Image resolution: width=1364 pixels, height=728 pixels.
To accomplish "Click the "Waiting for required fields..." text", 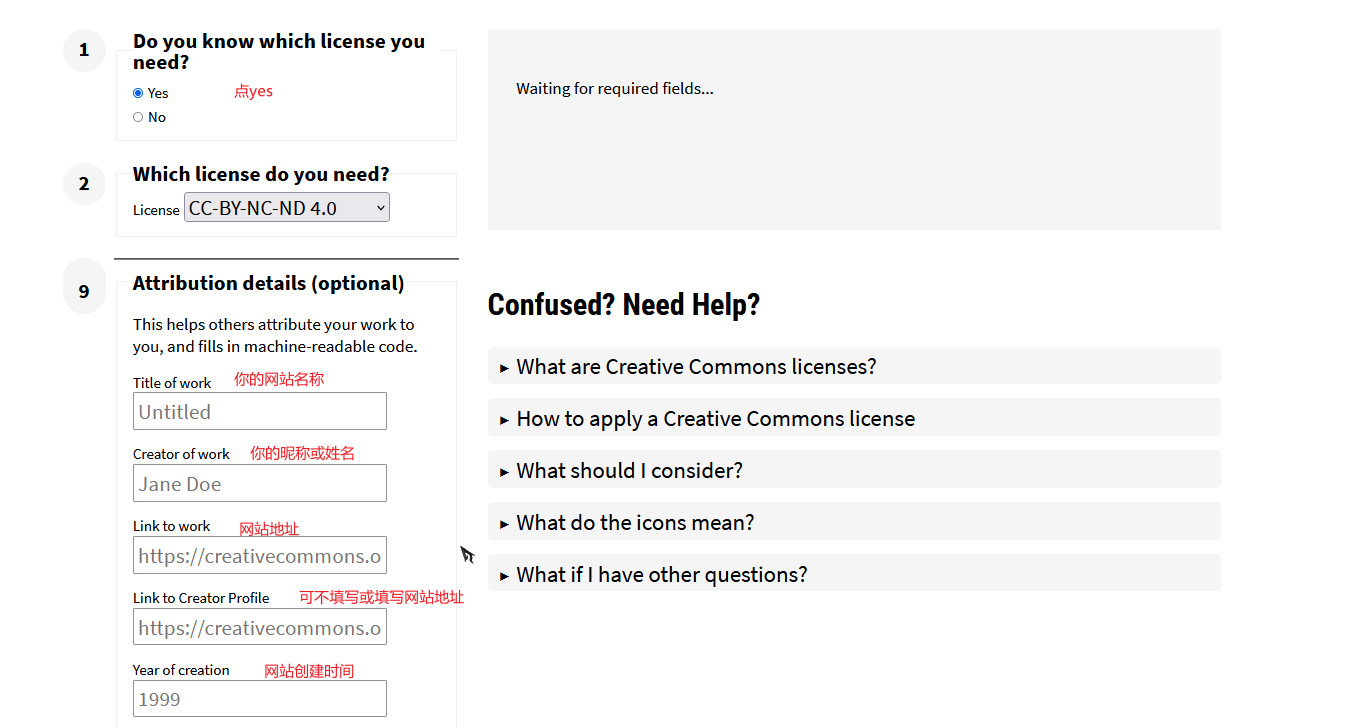I will tap(614, 89).
